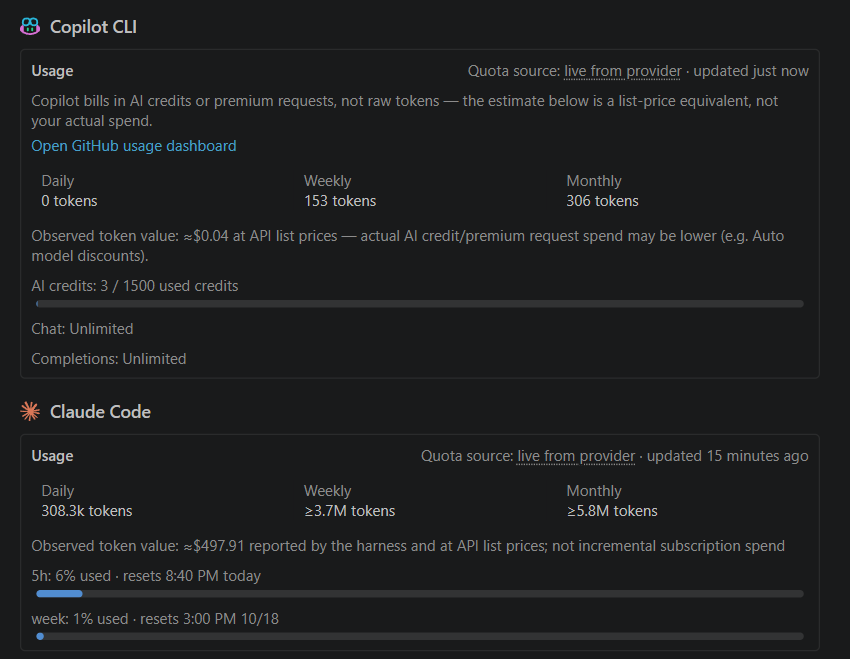Click Copilot's 'live from provider' quota source

tap(622, 71)
